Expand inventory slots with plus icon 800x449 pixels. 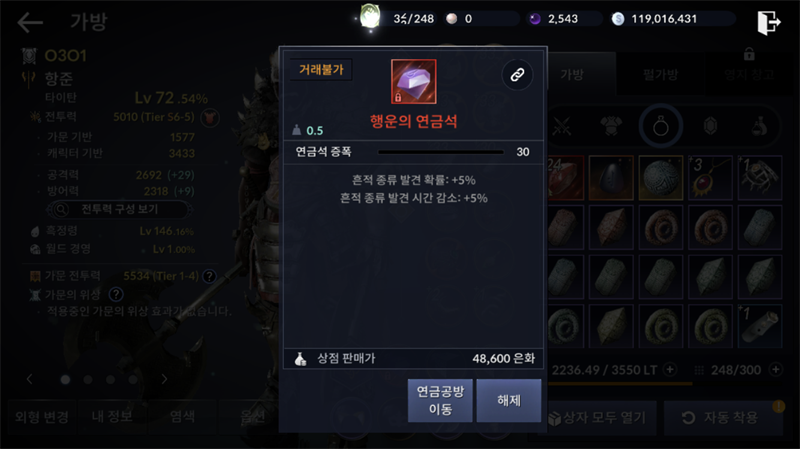(776, 369)
